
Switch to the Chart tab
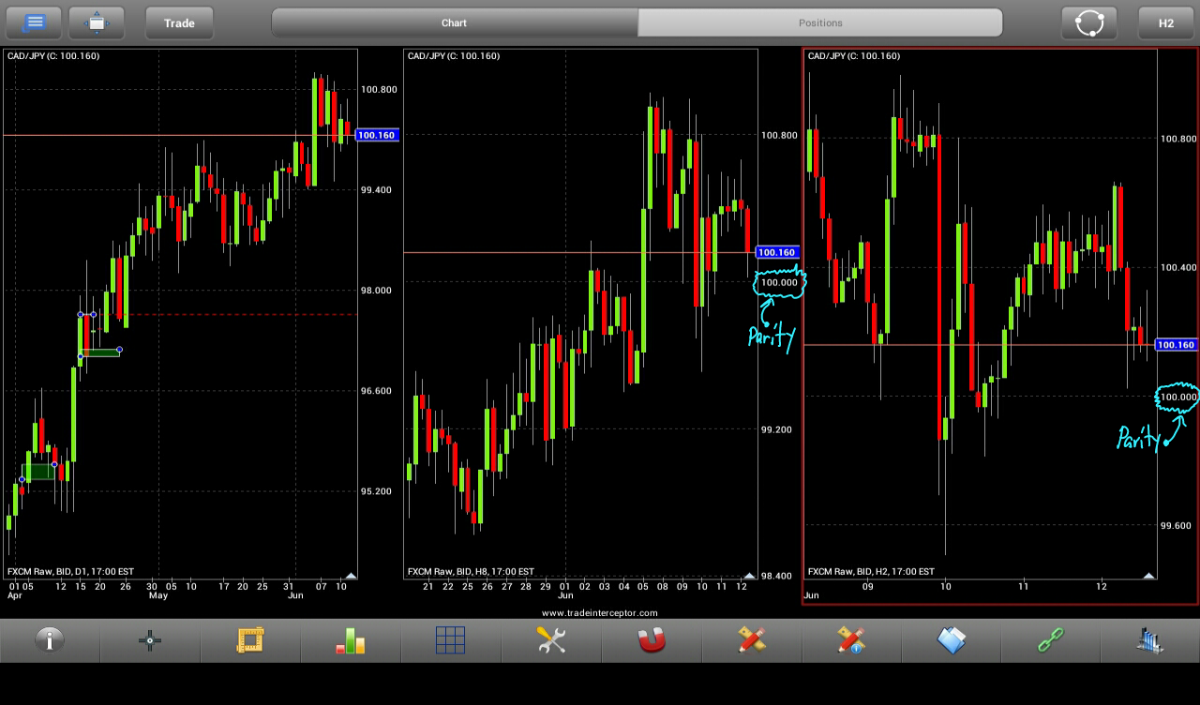(x=454, y=22)
